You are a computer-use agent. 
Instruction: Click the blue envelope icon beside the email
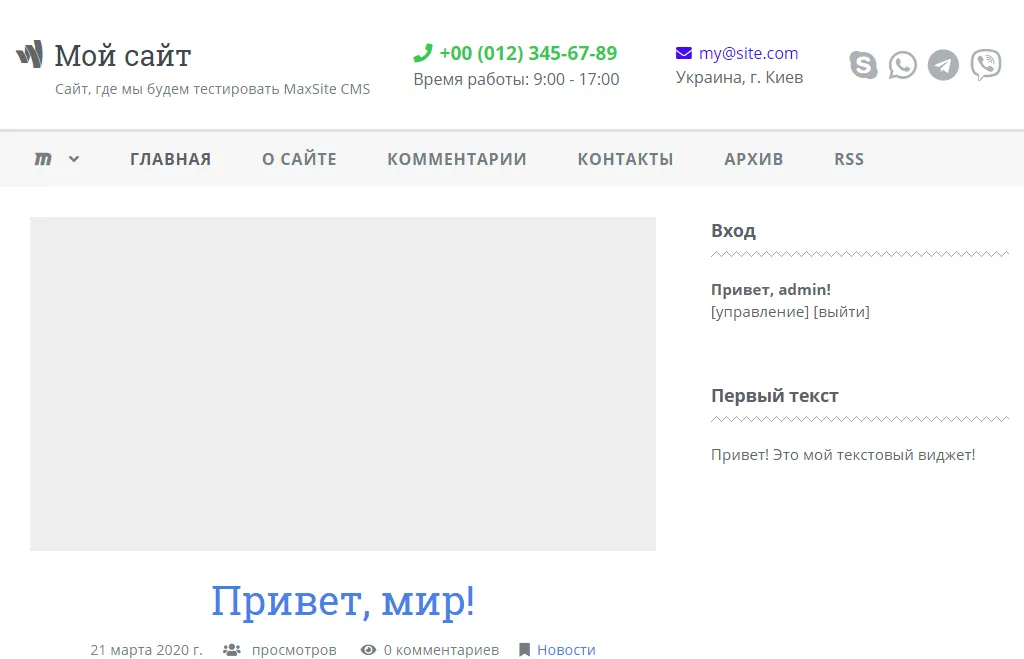pyautogui.click(x=684, y=52)
